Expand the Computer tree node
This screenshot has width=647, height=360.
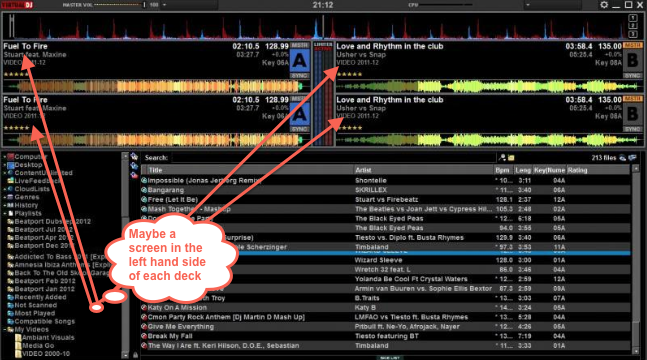[5, 157]
